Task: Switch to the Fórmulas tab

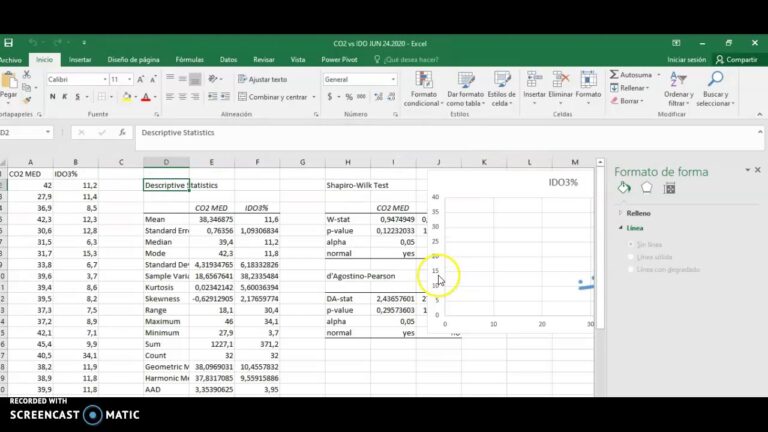Action: click(x=190, y=60)
